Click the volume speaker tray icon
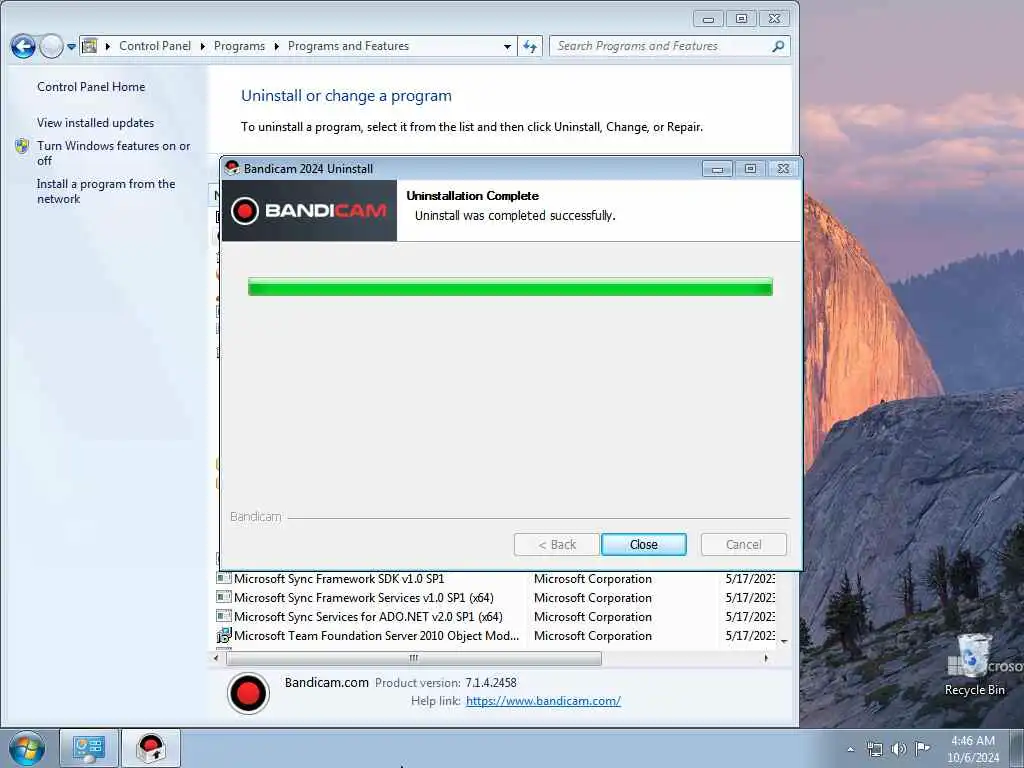Image resolution: width=1024 pixels, height=768 pixels. pyautogui.click(x=899, y=749)
